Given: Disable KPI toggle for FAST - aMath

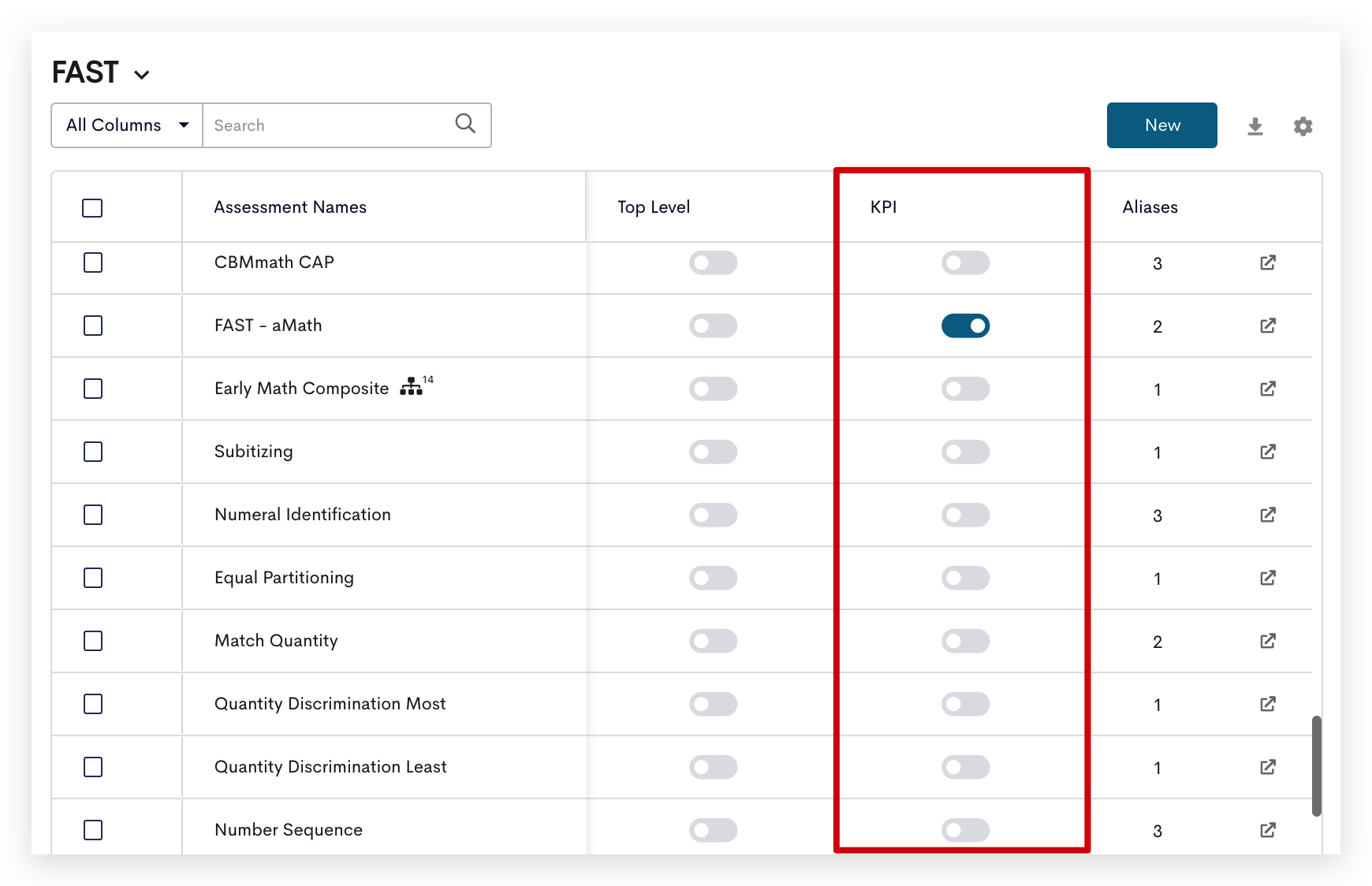Looking at the screenshot, I should pos(965,326).
